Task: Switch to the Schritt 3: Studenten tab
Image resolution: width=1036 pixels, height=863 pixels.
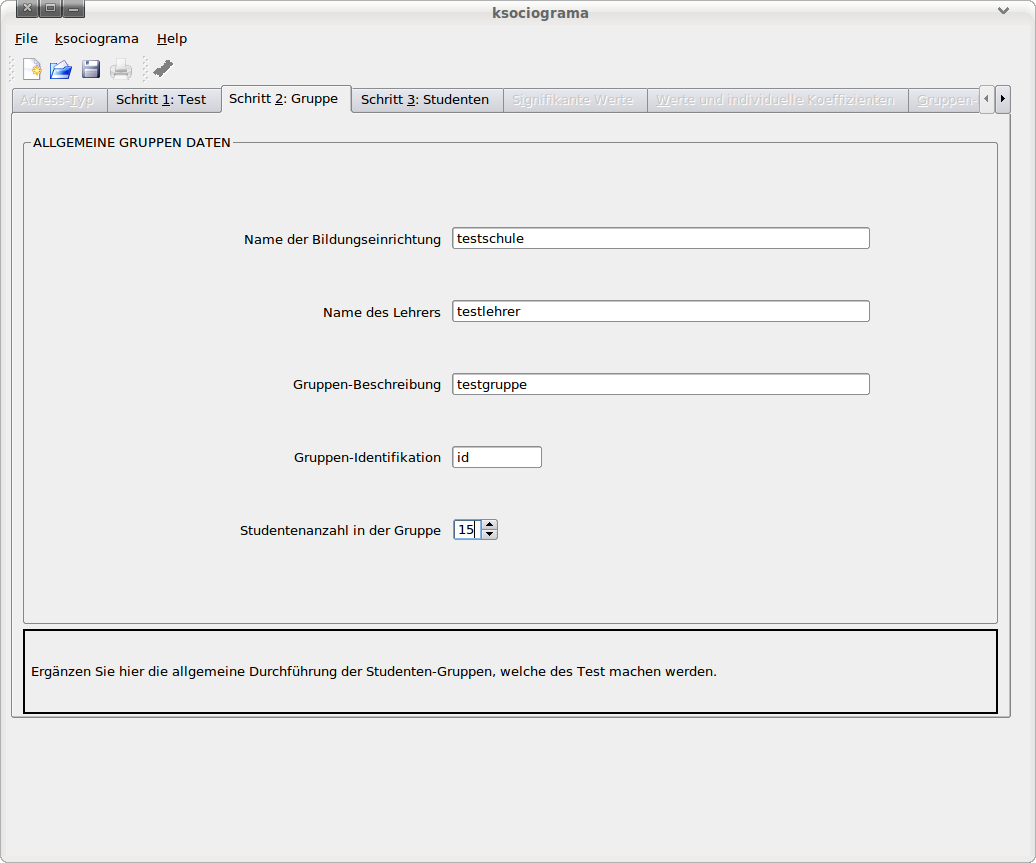Action: tap(425, 100)
